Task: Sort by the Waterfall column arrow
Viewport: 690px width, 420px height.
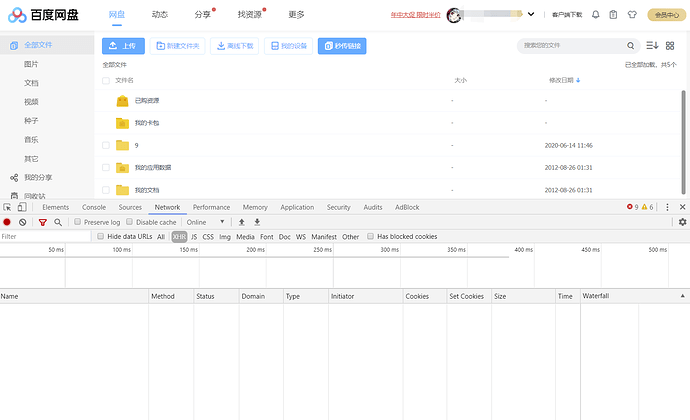Action: coord(683,296)
